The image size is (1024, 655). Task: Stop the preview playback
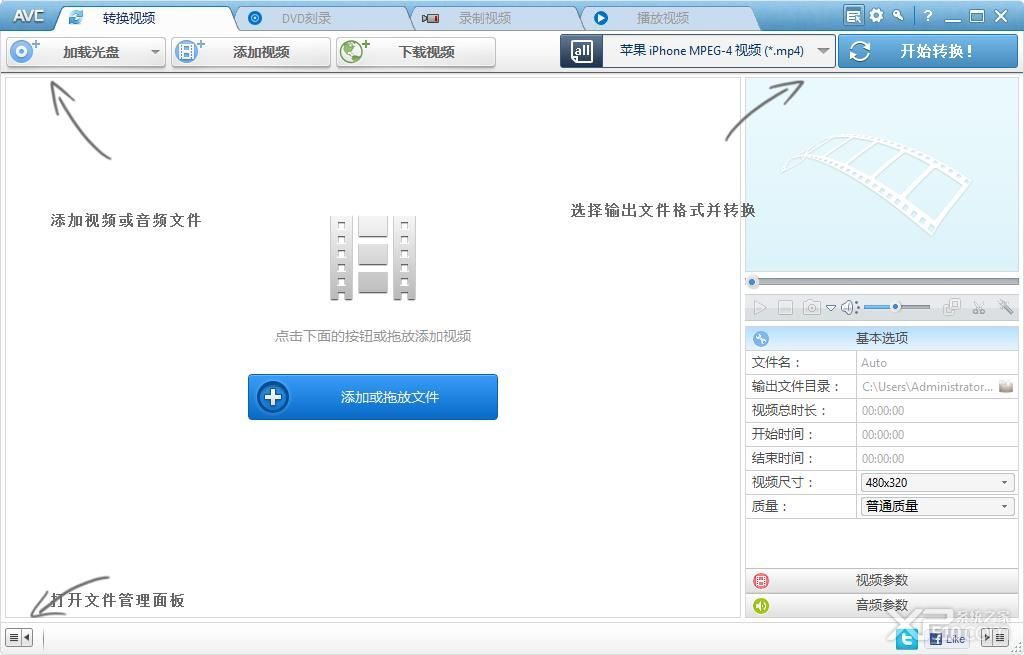[786, 308]
